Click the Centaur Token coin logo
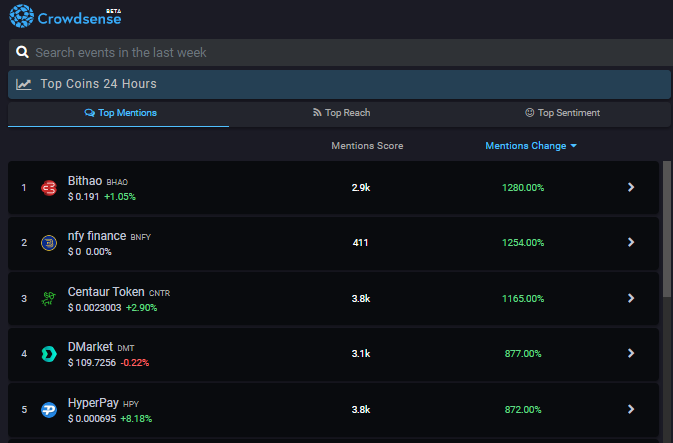The image size is (673, 443). pyautogui.click(x=49, y=298)
